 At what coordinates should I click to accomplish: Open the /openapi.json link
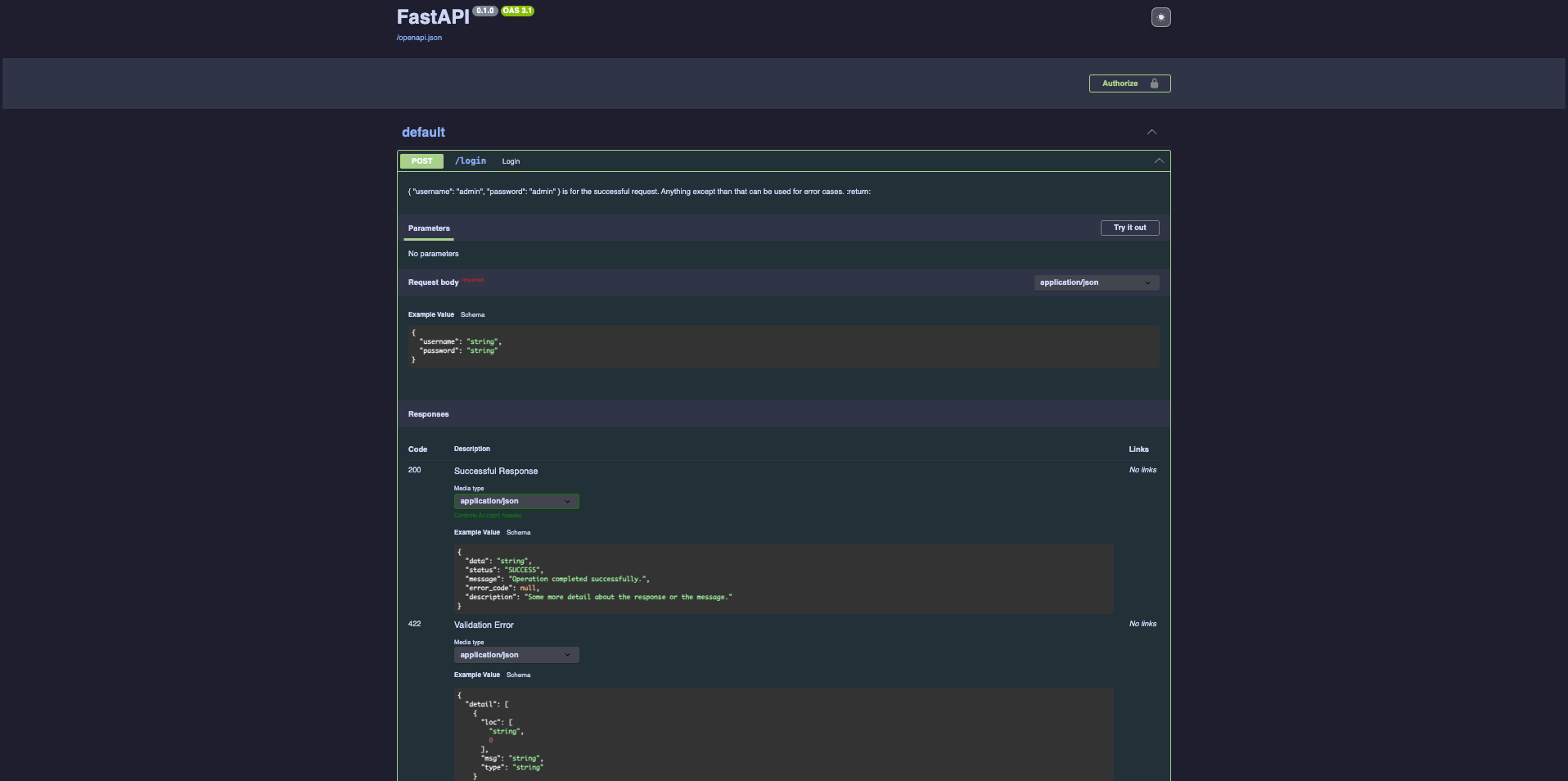418,37
